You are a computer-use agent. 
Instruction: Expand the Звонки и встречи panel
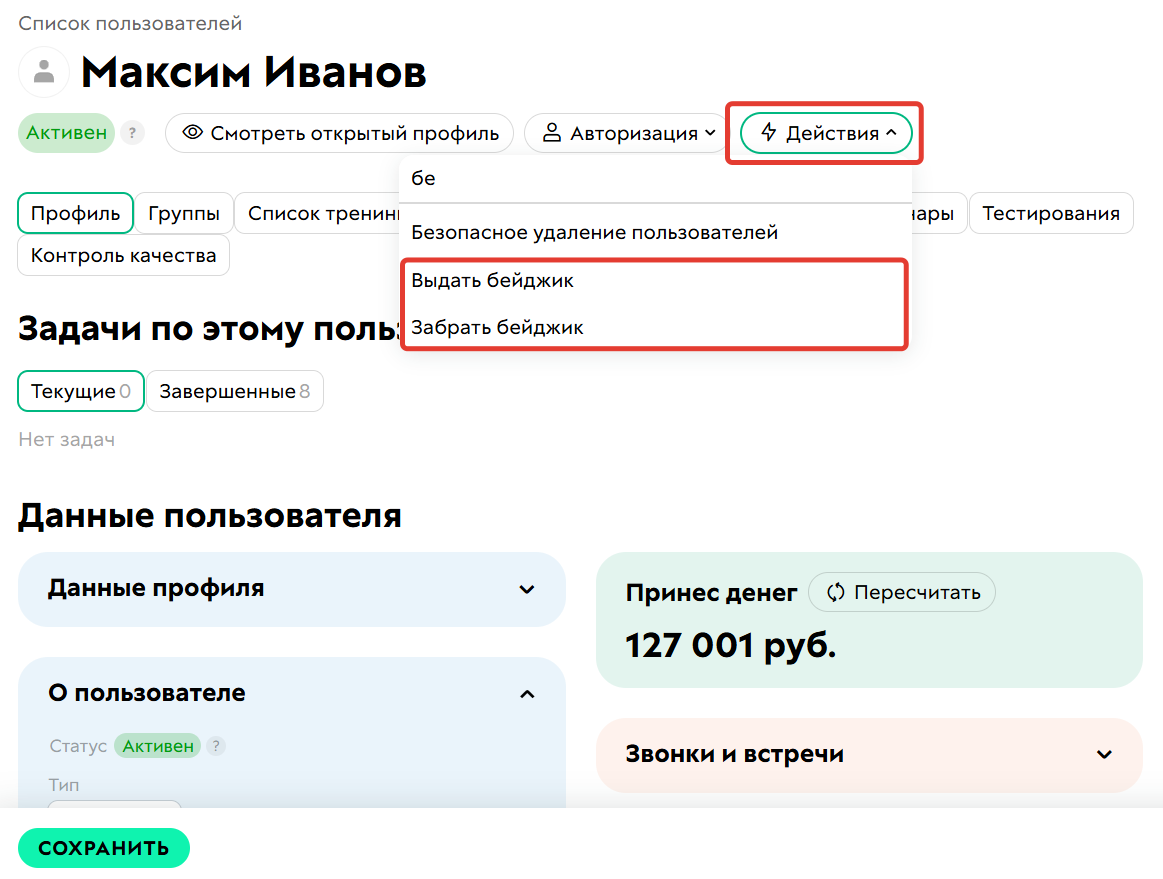tap(1103, 755)
